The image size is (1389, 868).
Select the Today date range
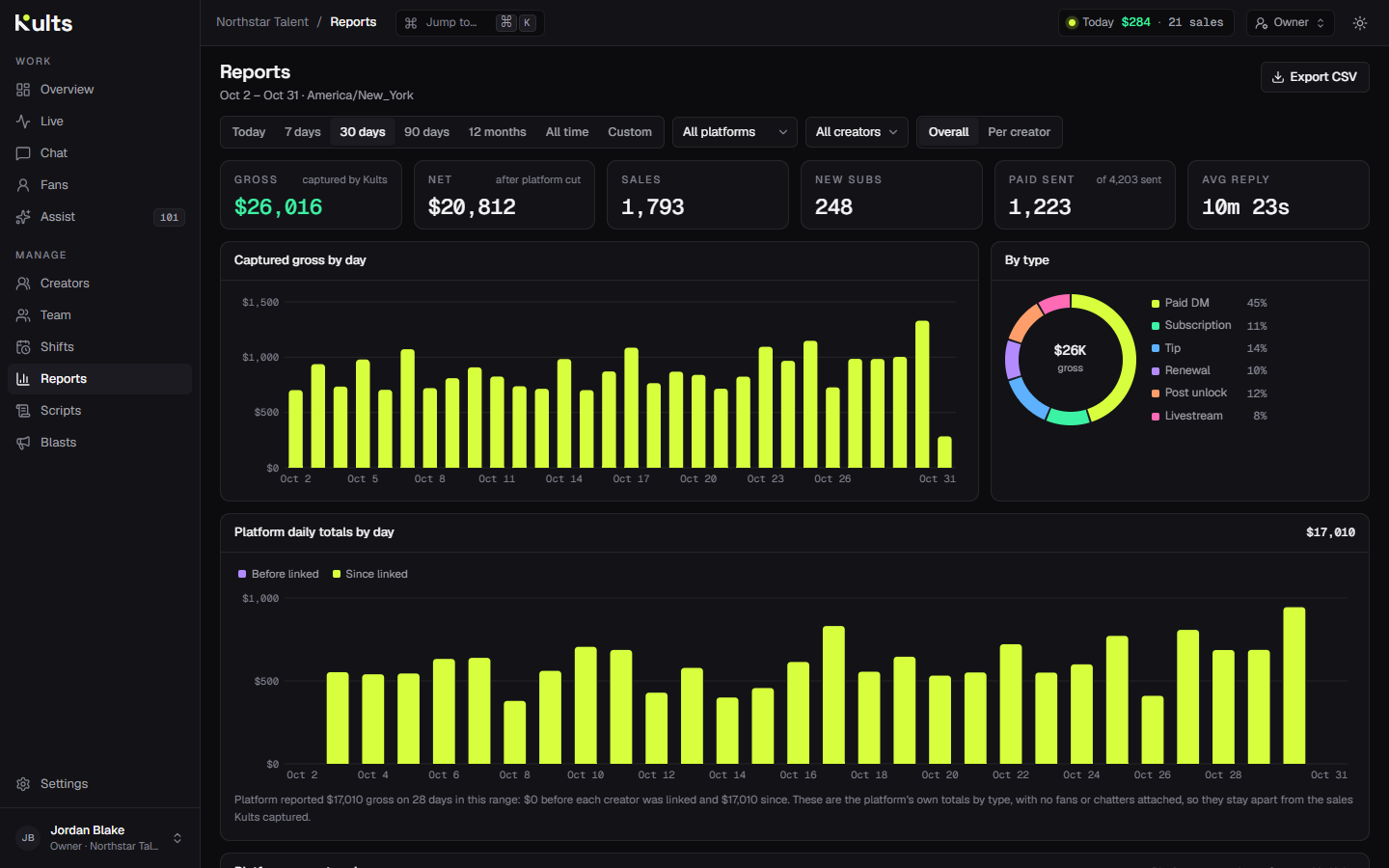249,132
